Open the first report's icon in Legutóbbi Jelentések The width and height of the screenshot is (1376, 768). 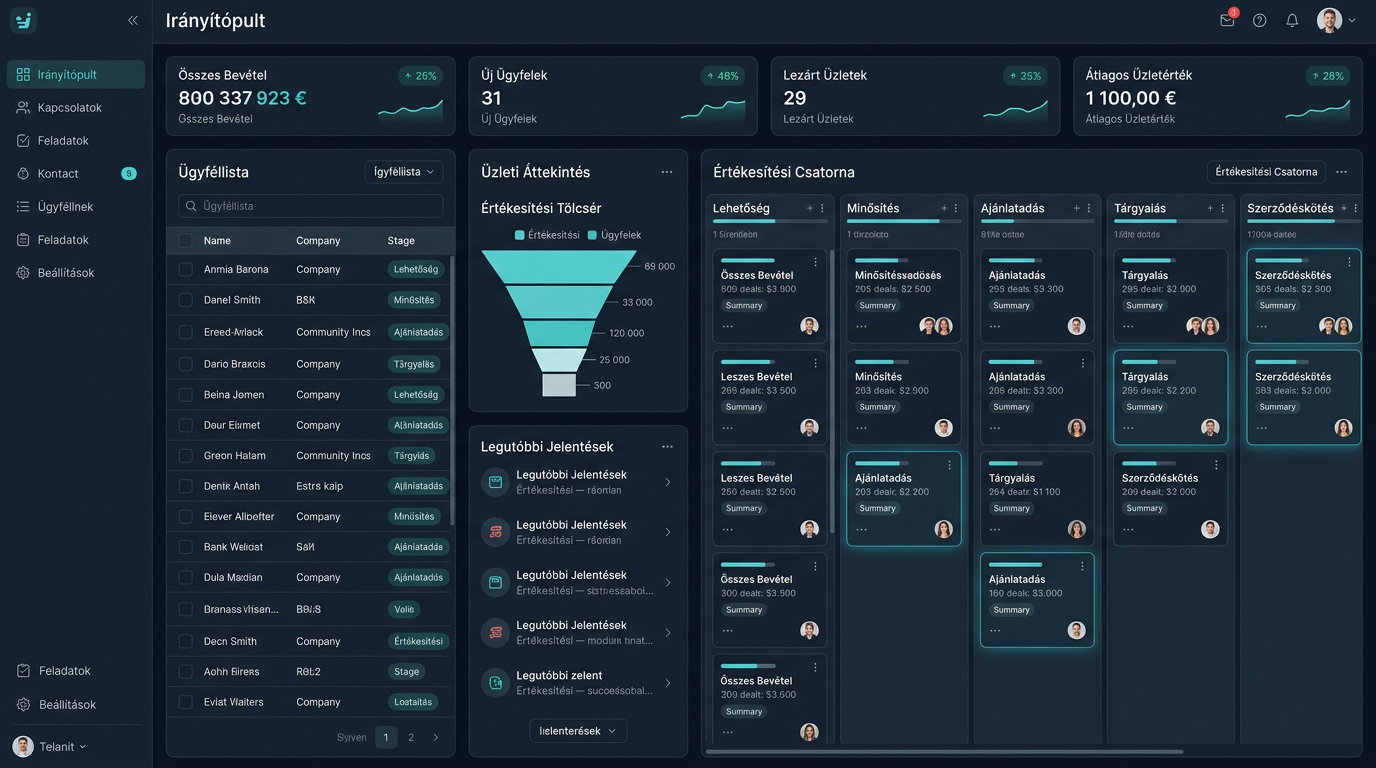point(494,482)
